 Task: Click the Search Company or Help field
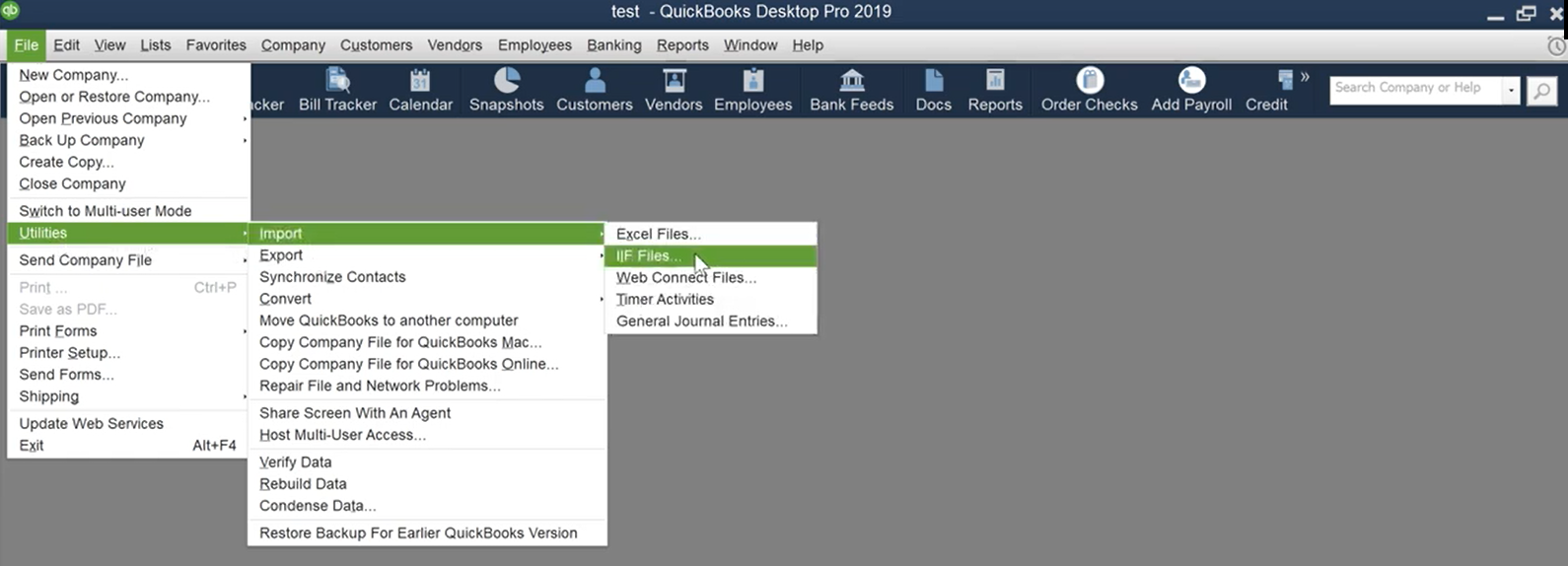(1415, 90)
